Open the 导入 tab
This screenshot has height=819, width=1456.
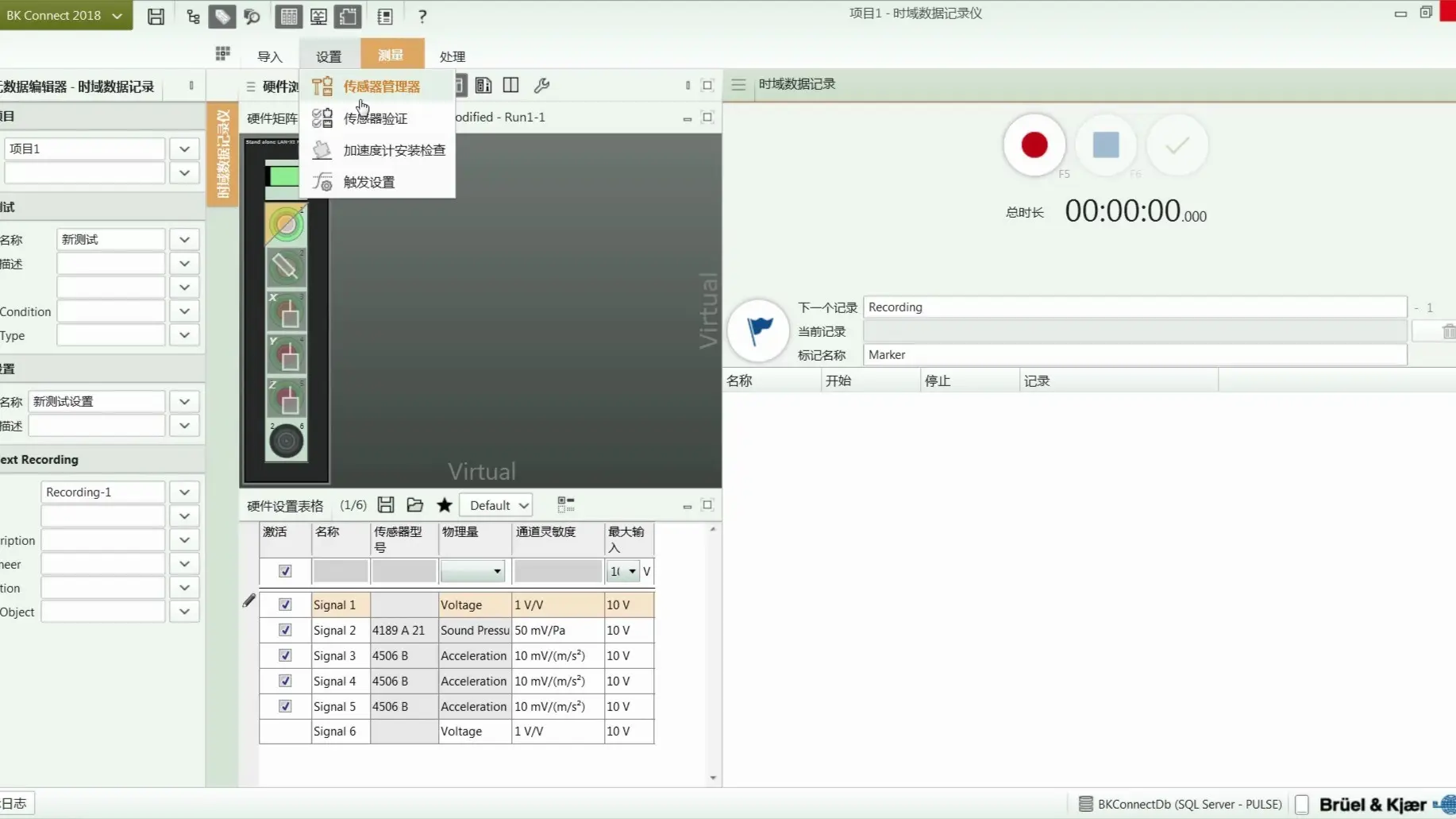[x=270, y=56]
